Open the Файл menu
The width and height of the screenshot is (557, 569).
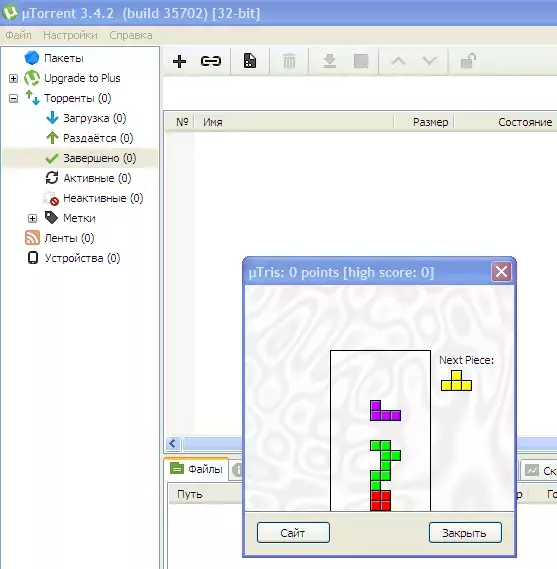(19, 35)
